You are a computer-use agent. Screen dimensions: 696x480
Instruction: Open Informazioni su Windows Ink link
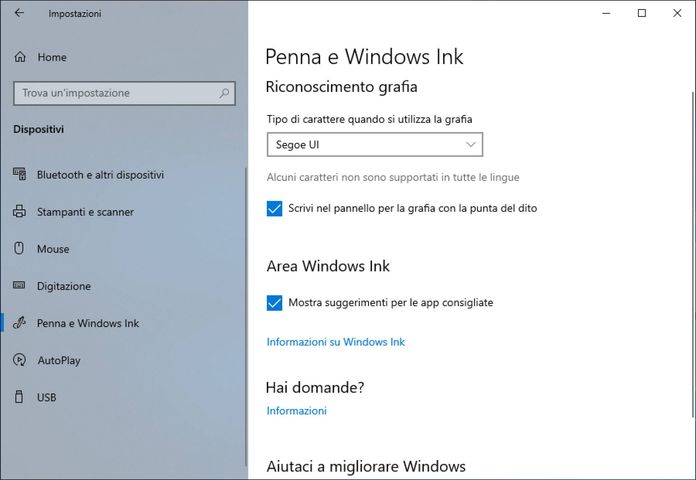(335, 342)
